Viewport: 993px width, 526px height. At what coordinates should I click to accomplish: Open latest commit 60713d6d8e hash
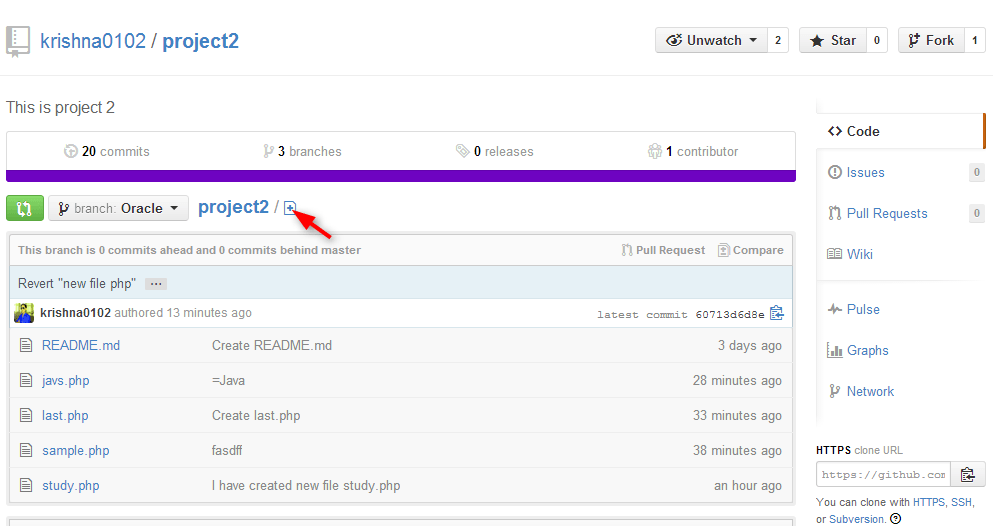(730, 315)
